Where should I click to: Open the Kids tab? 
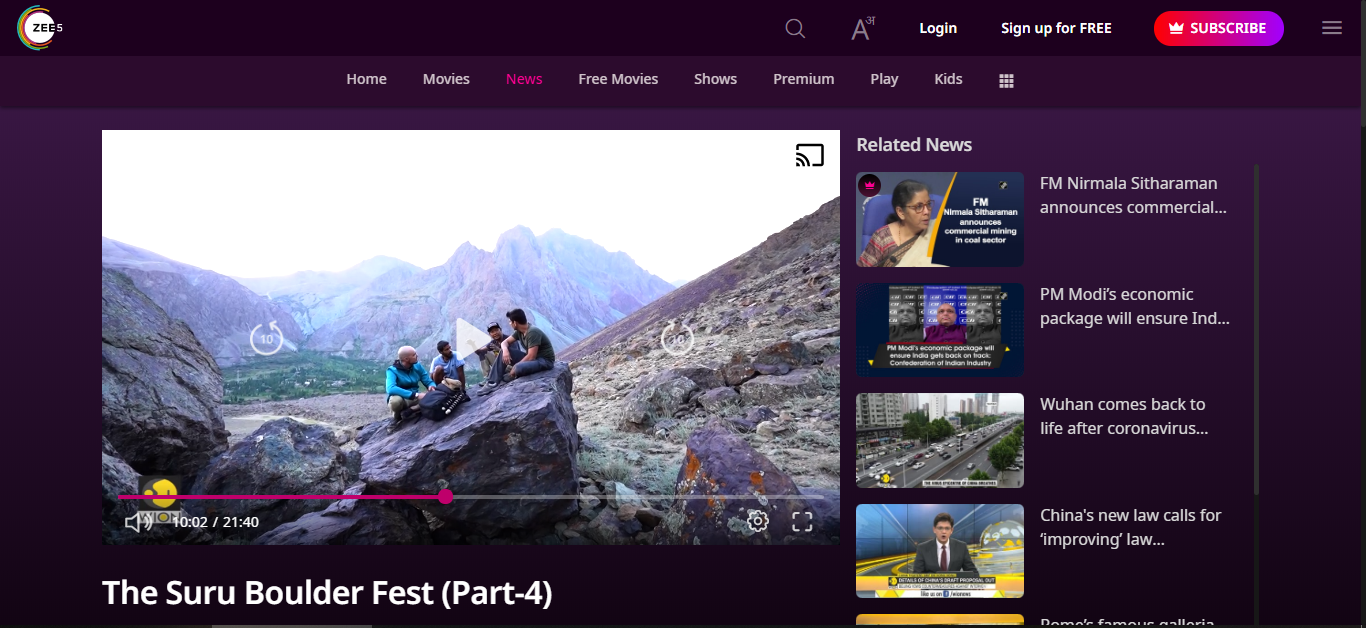click(x=948, y=79)
